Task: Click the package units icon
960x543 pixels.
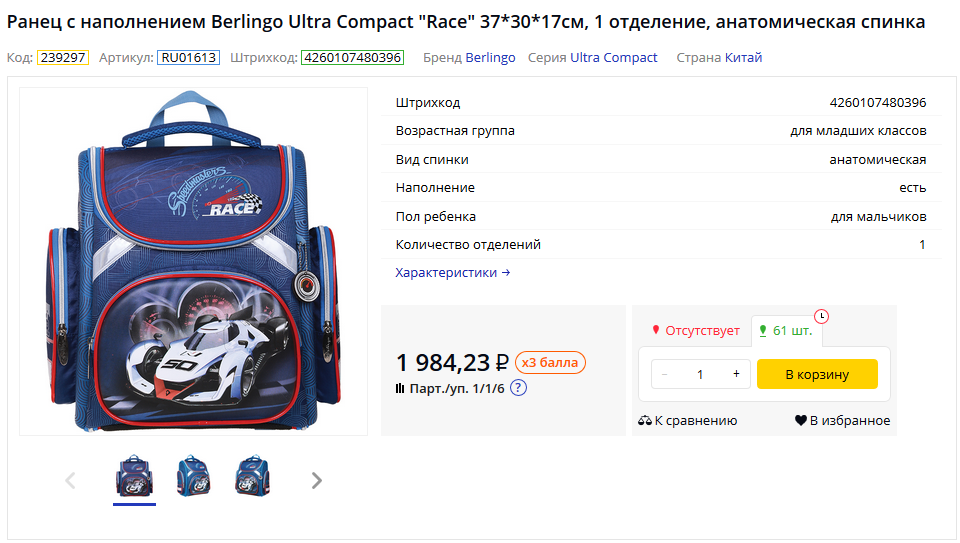Action: (400, 388)
